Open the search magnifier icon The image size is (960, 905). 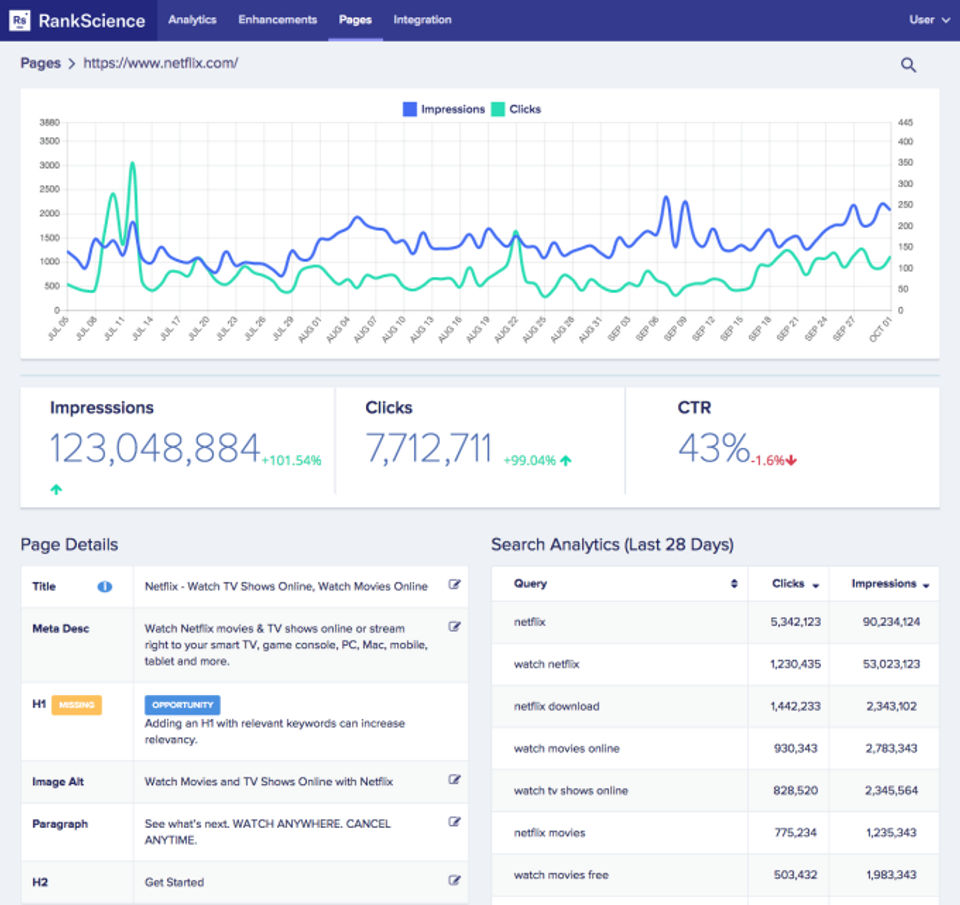click(x=908, y=65)
